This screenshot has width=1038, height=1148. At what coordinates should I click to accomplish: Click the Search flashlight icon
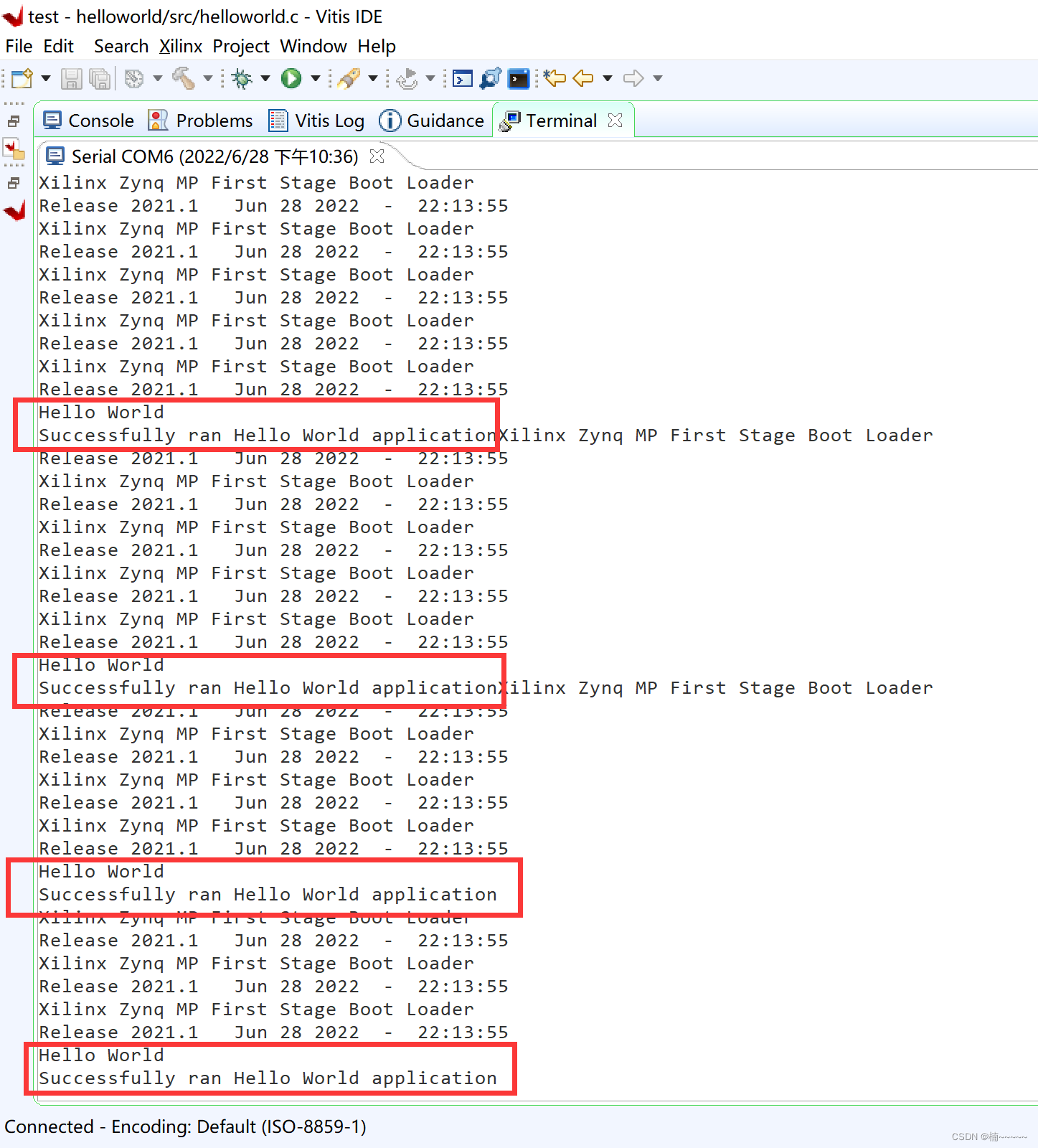pyautogui.click(x=349, y=78)
